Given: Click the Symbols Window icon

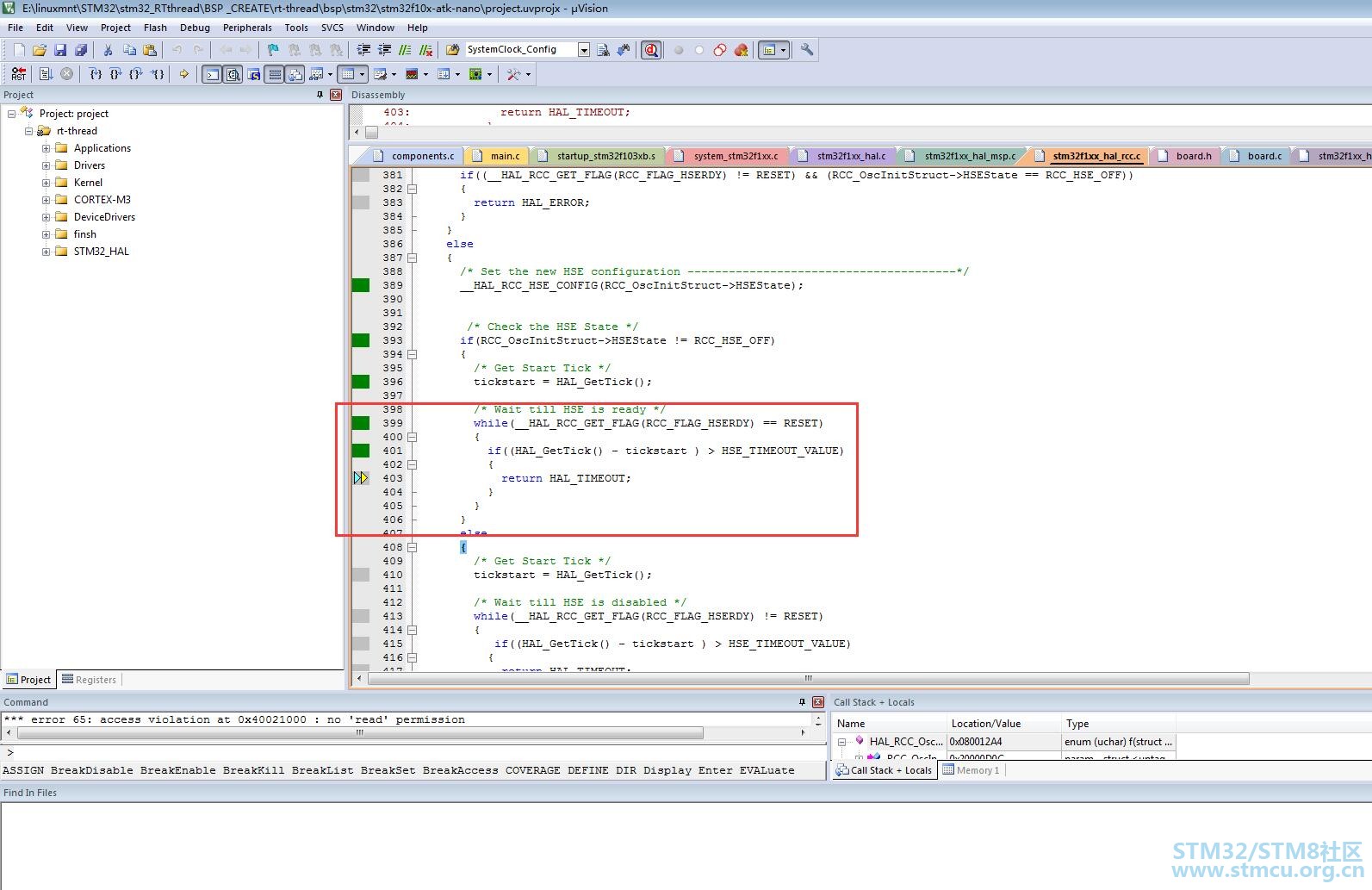Looking at the screenshot, I should click(254, 74).
